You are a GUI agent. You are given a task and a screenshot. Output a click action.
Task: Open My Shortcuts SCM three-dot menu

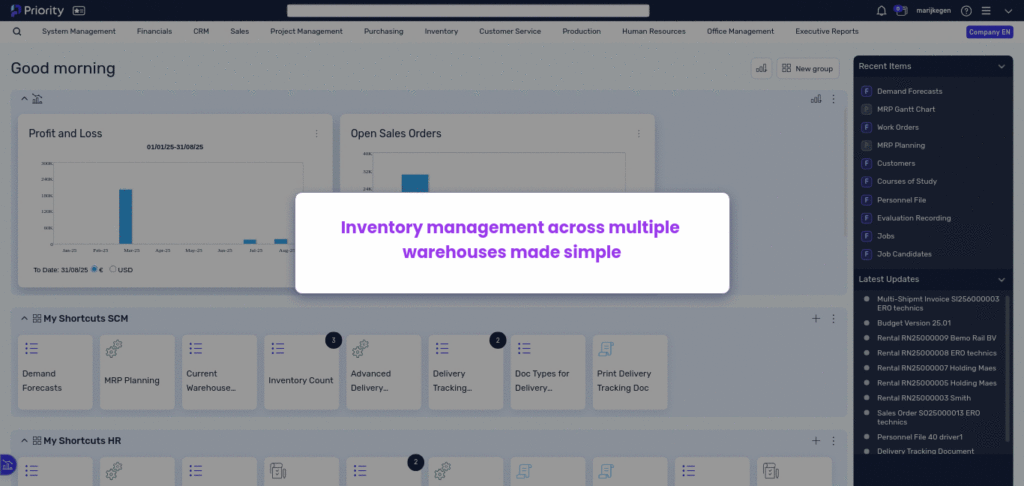click(833, 319)
